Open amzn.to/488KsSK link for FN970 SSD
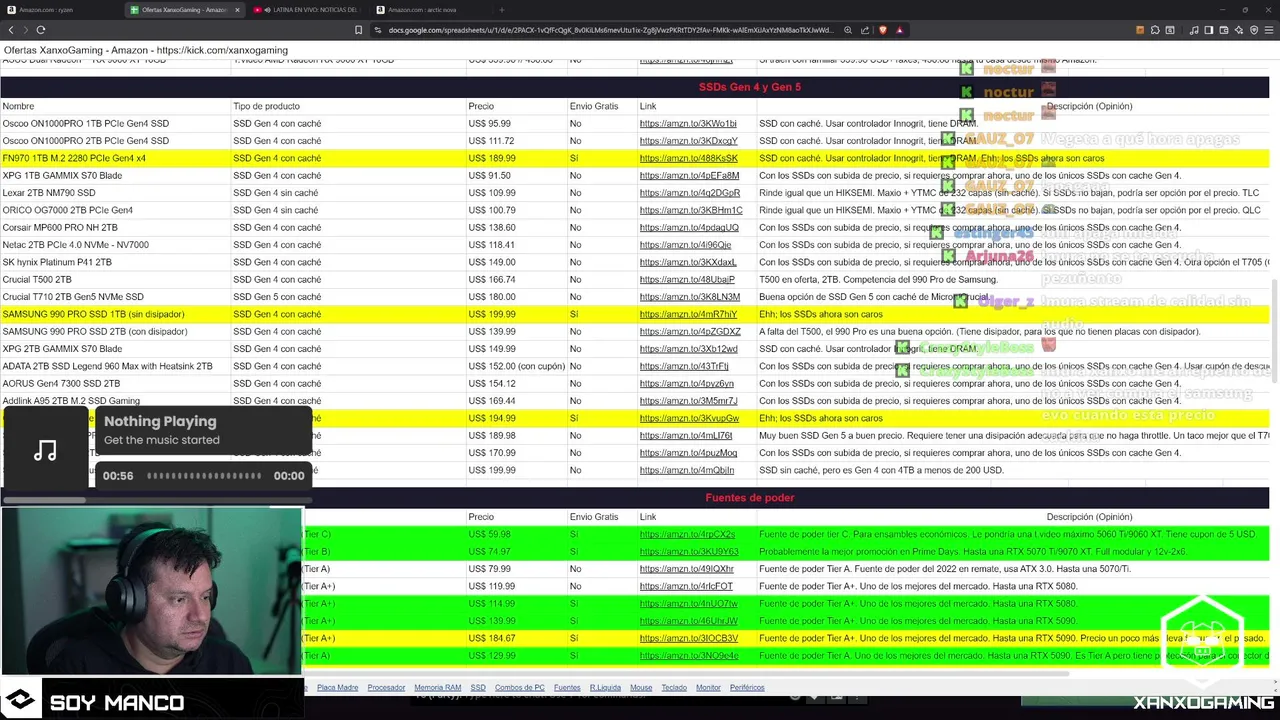1280x720 pixels. [689, 158]
